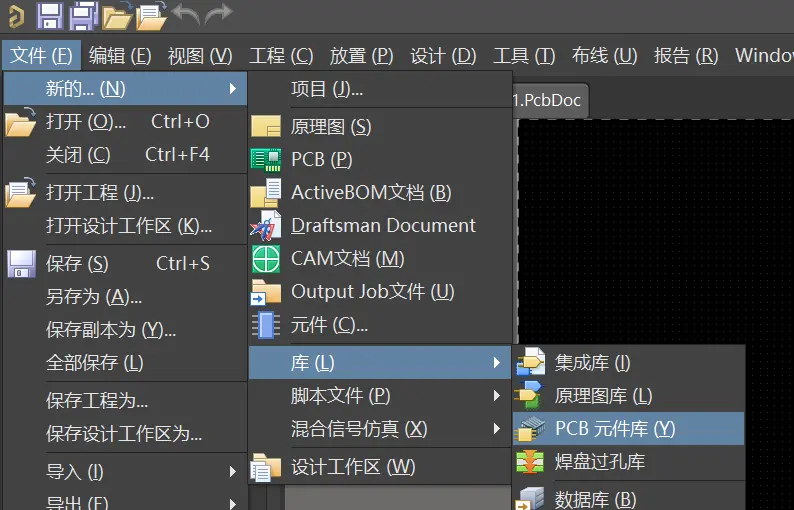The width and height of the screenshot is (794, 510).
Task: Choose 打开工程 (J) entry
Action: [125, 192]
